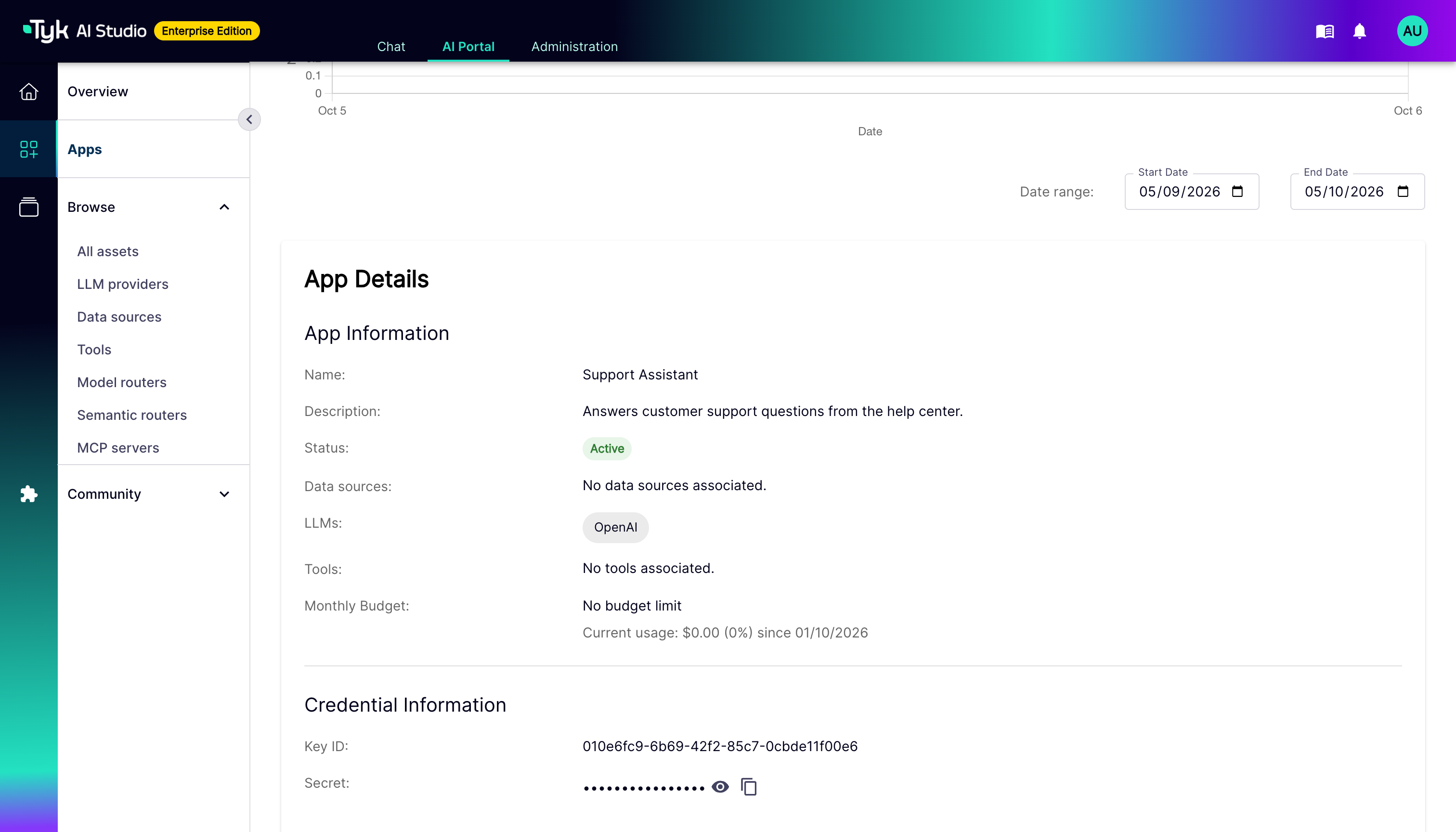This screenshot has width=1456, height=832.
Task: Open Model routers
Action: point(122,382)
